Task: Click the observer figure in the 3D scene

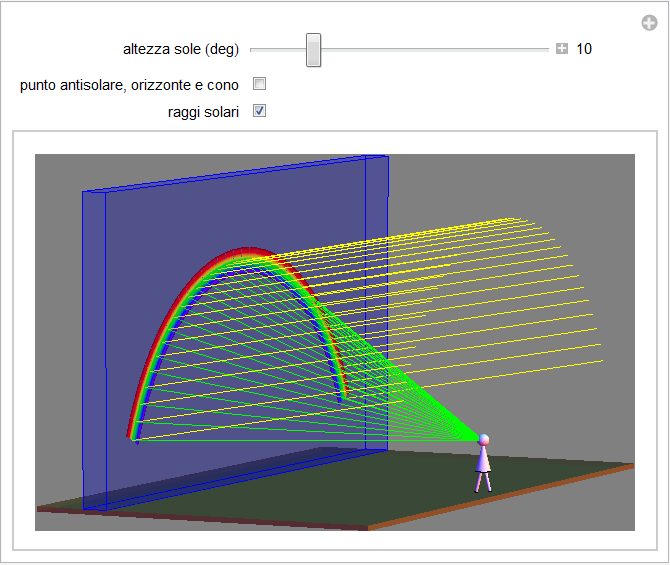Action: pyautogui.click(x=483, y=463)
